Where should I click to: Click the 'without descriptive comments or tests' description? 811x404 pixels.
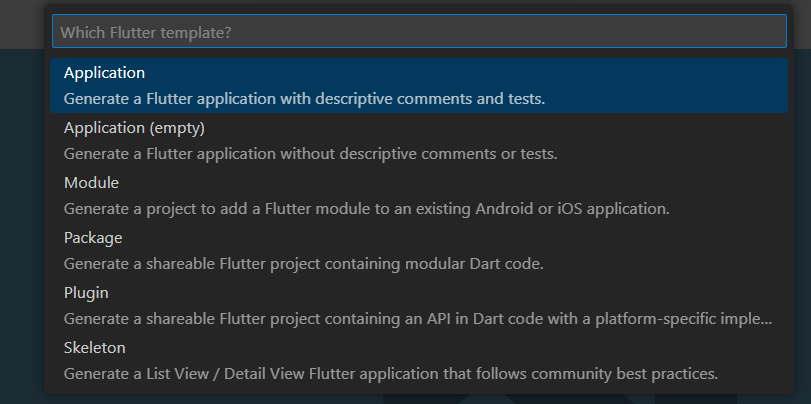(310, 154)
